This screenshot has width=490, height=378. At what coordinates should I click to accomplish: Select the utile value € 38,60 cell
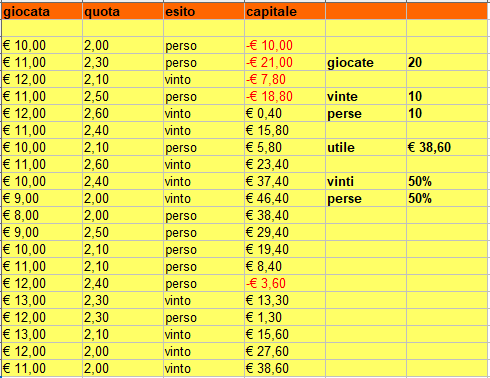tap(447, 147)
